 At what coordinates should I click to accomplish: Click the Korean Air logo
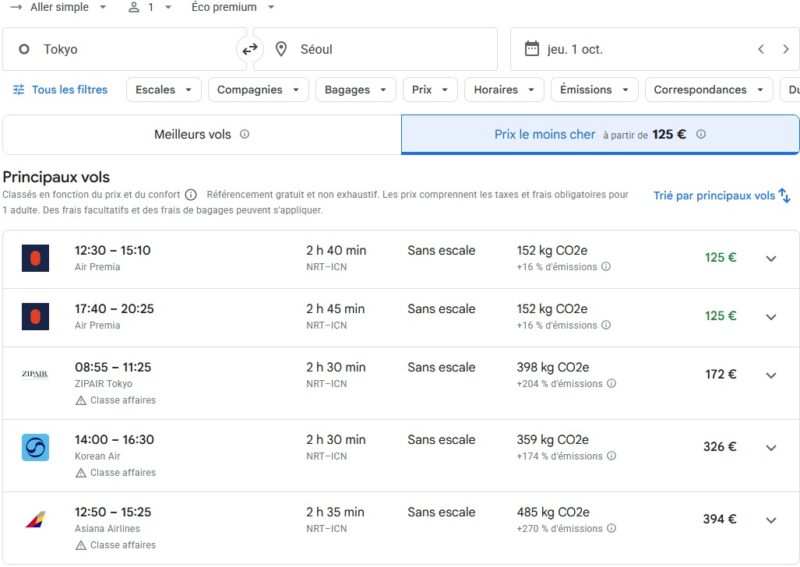[x=35, y=447]
